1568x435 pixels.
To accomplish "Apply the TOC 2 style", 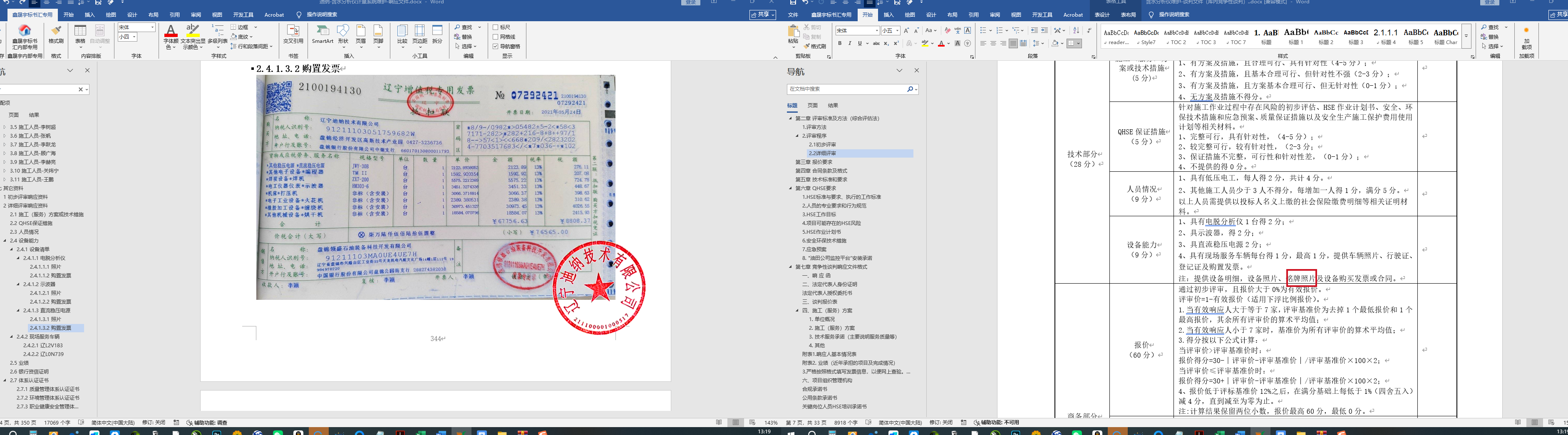I will tap(1176, 37).
